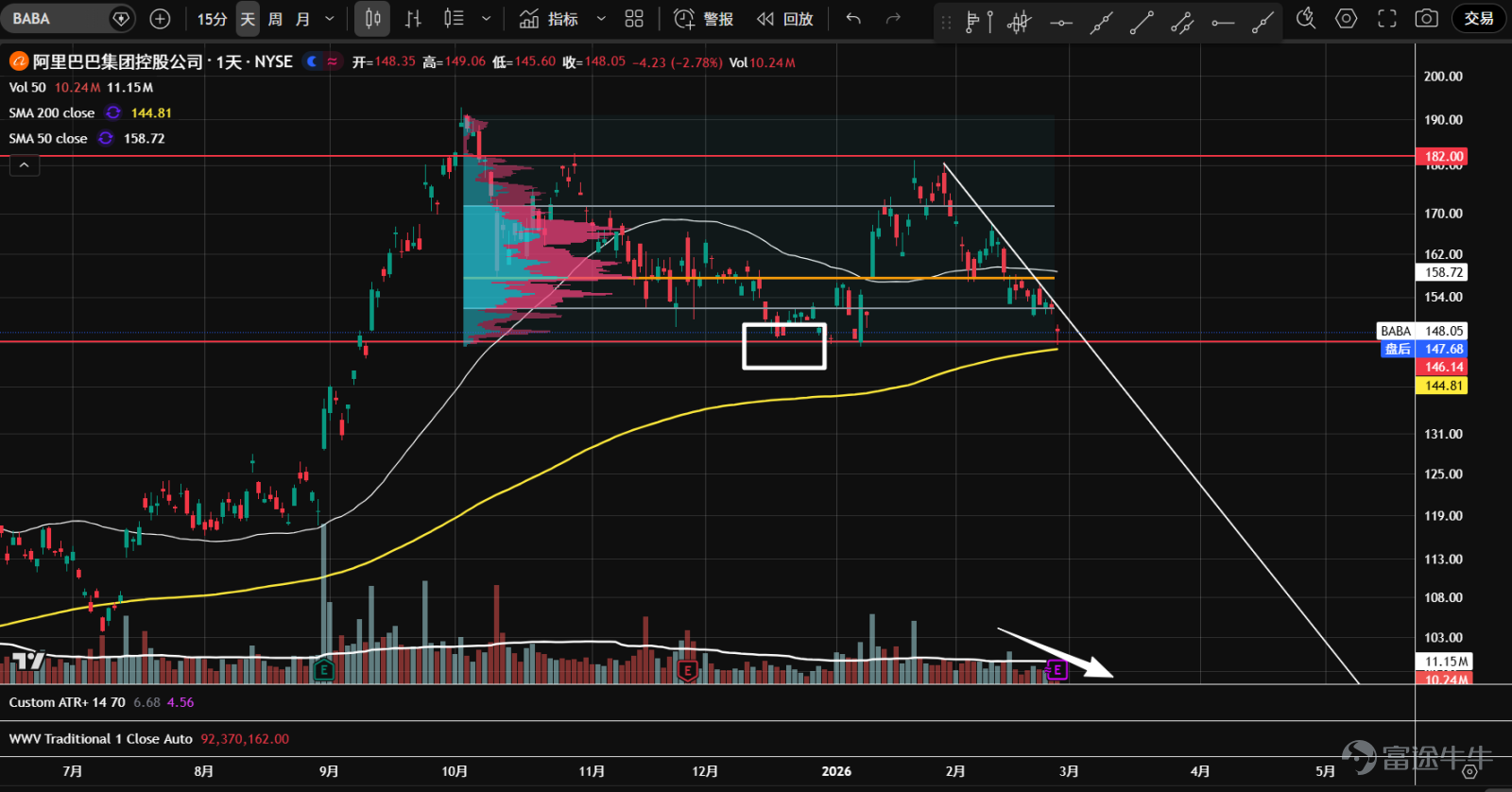Image resolution: width=1512 pixels, height=792 pixels.
Task: Click the 10月 label on the time axis
Action: (455, 771)
